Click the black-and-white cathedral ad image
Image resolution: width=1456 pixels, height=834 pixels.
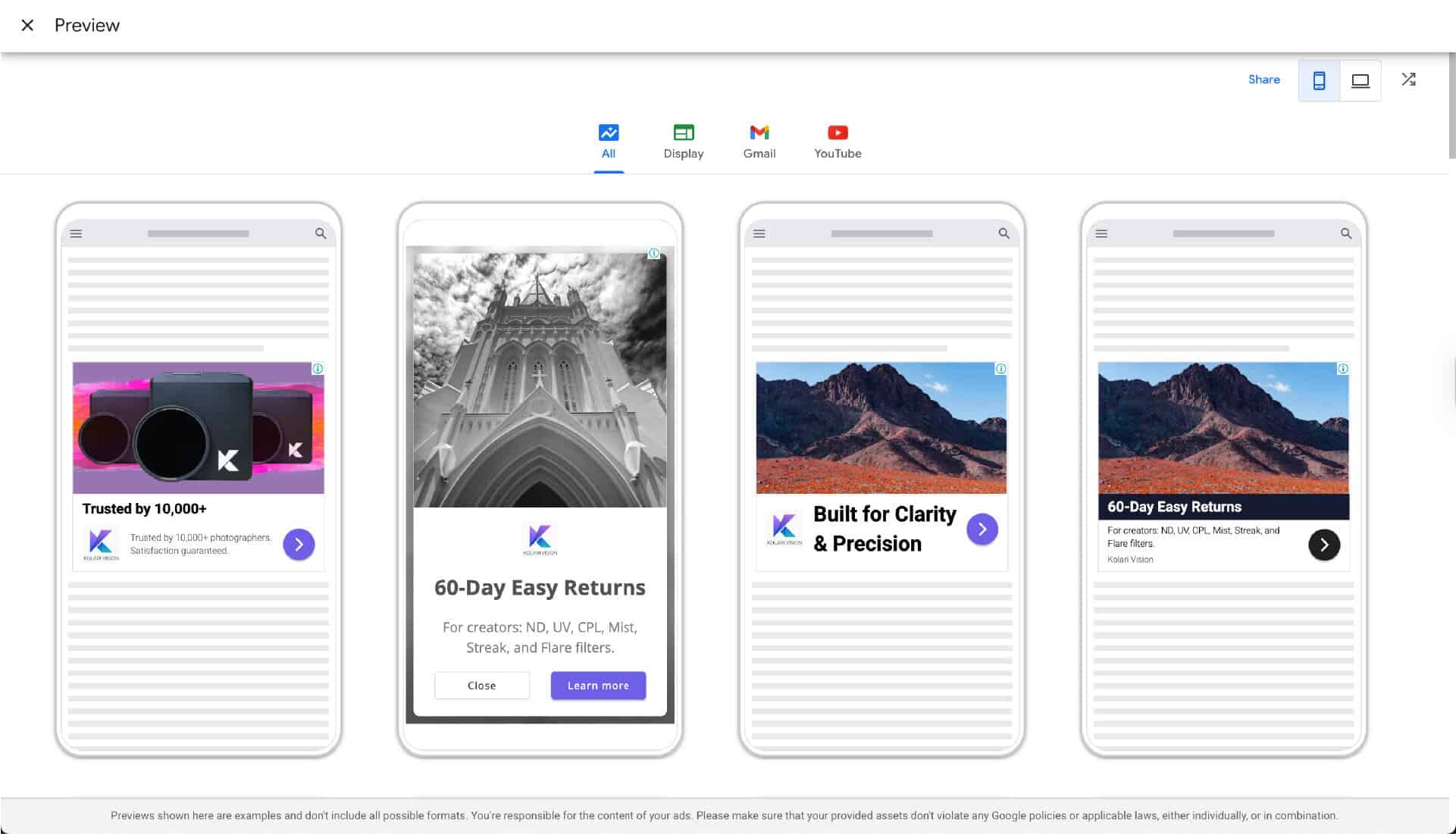(539, 379)
